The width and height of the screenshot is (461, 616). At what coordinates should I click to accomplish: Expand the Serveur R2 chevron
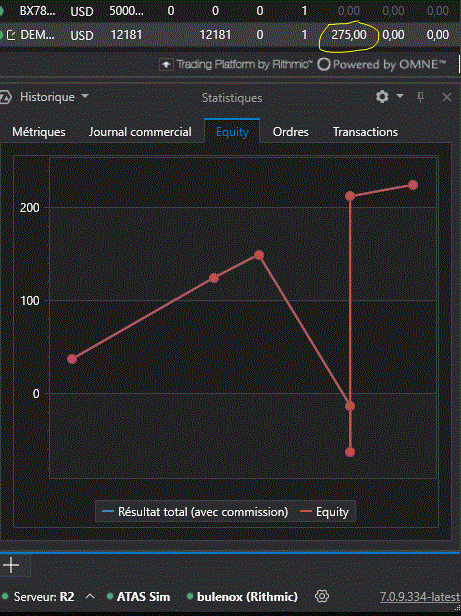pyautogui.click(x=90, y=597)
